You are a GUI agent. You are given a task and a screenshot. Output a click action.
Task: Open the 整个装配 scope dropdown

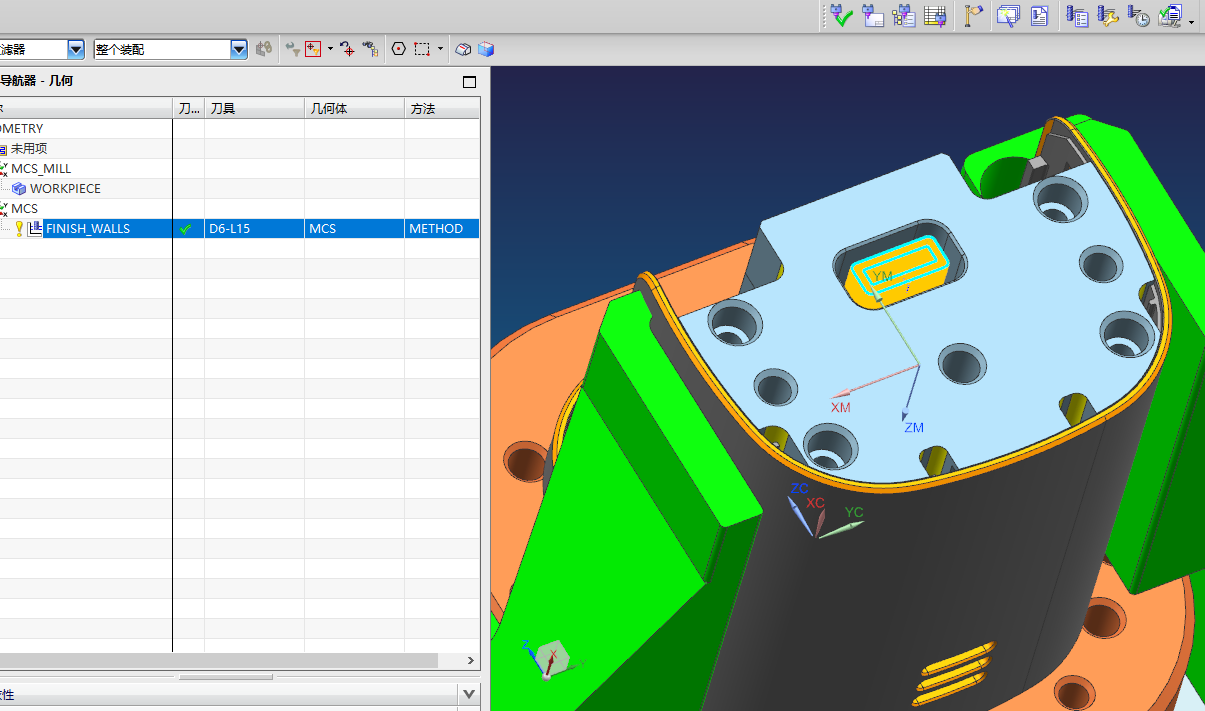click(238, 49)
